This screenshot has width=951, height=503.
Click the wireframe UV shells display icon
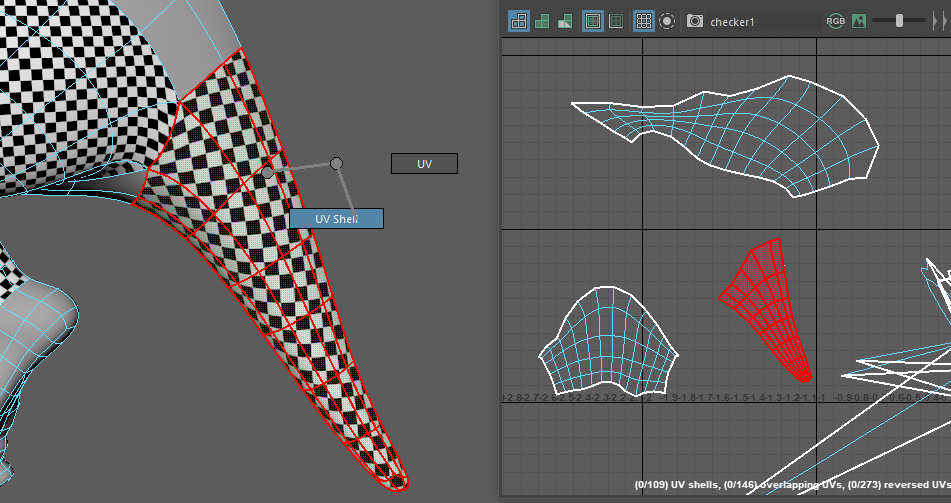coord(519,21)
